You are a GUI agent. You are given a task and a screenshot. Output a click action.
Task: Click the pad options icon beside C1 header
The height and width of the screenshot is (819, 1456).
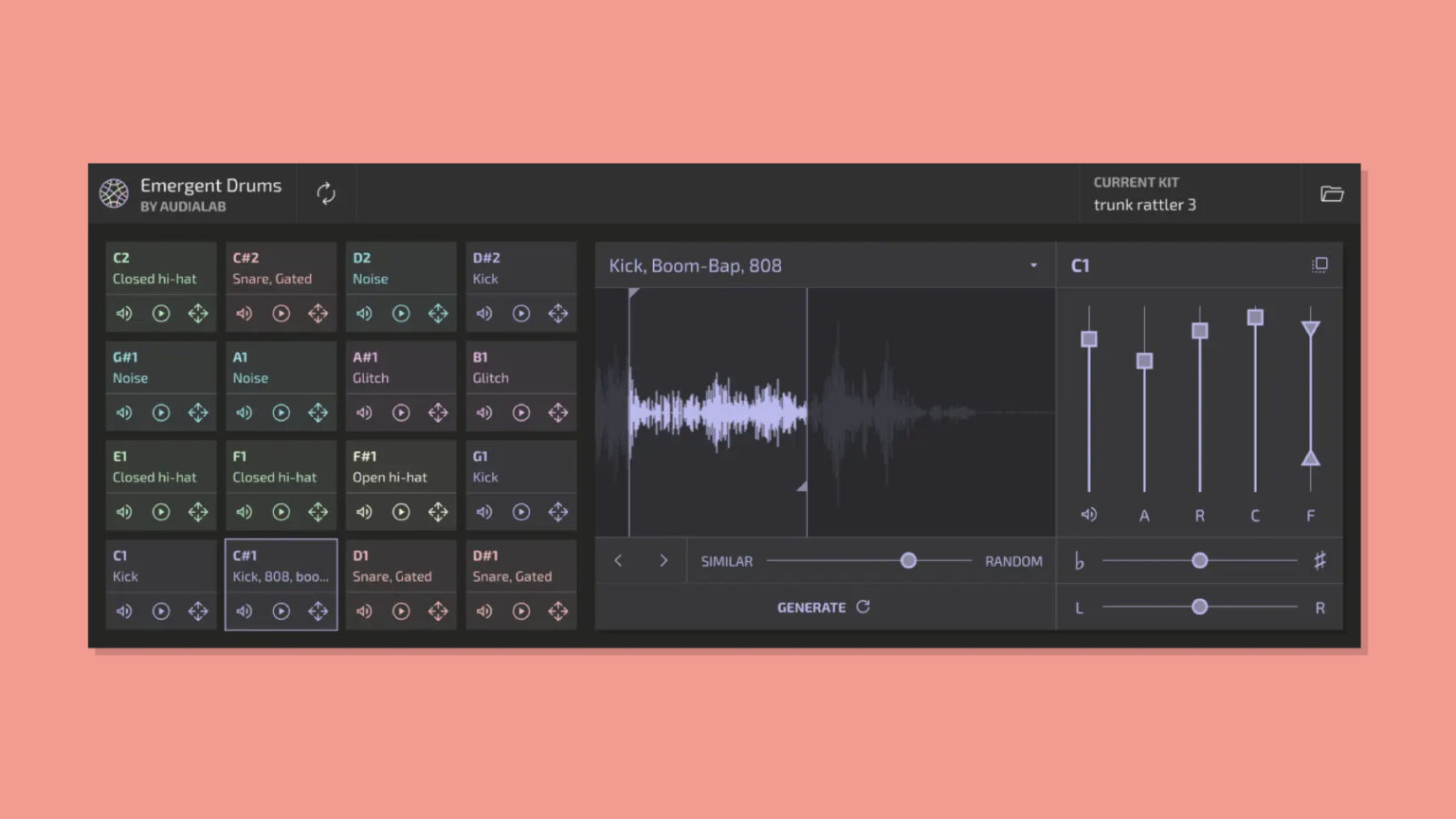pos(1319,264)
